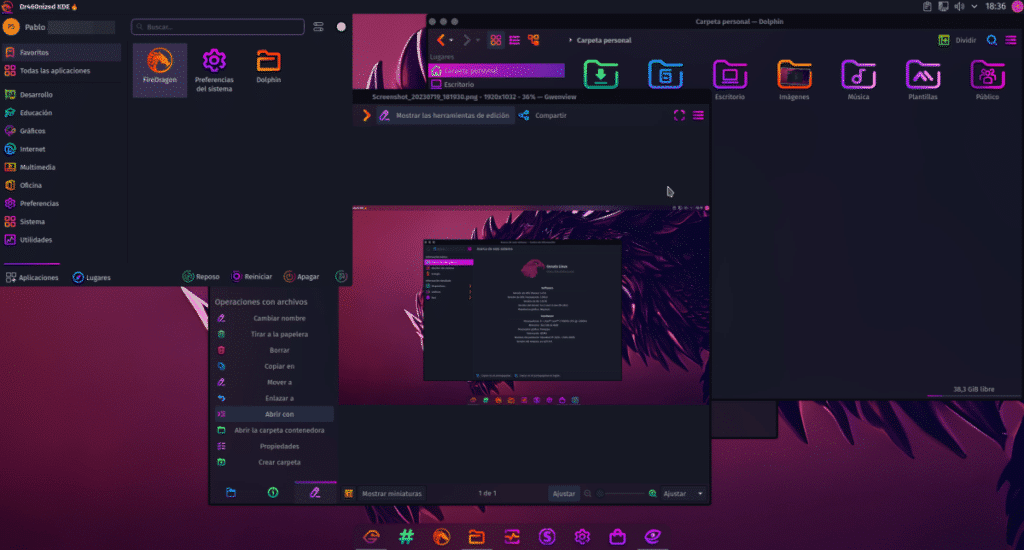
Task: Select Internet category in launcher
Action: [61, 149]
